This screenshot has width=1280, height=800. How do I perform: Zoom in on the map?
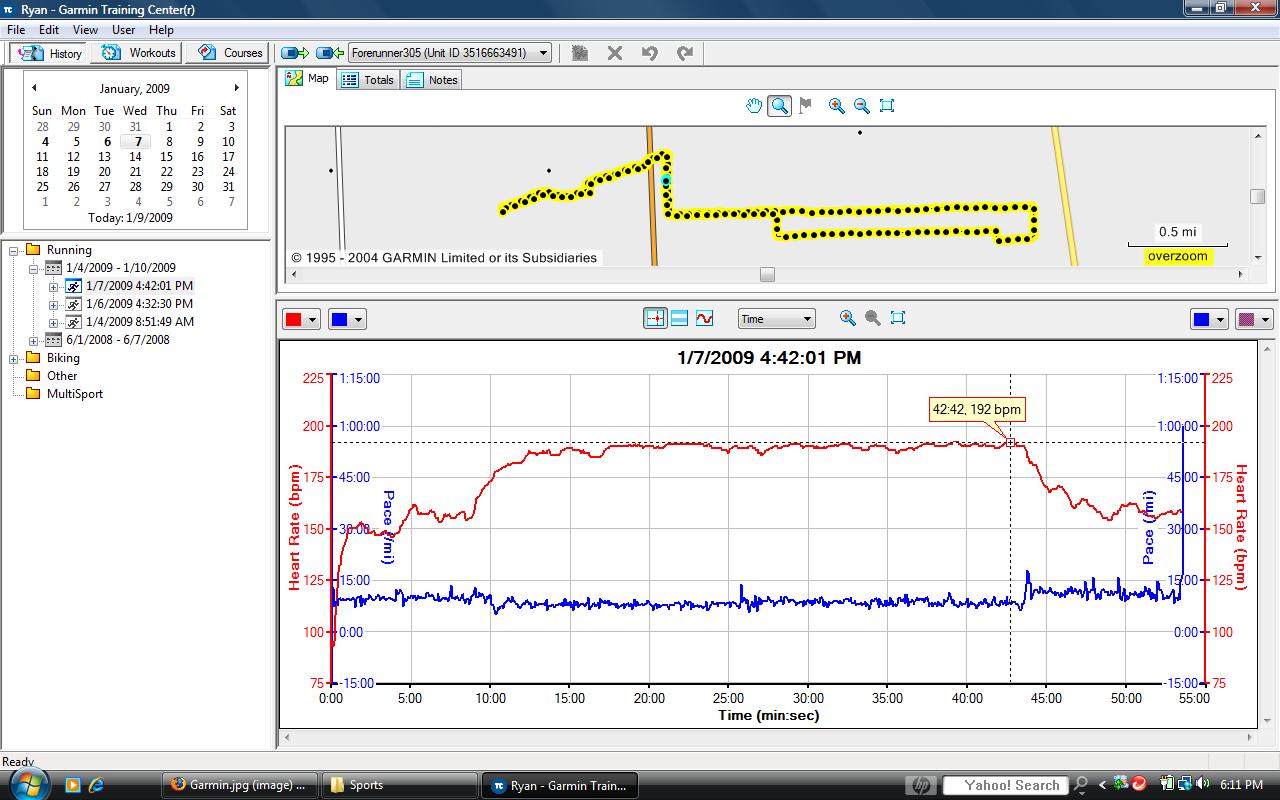[x=837, y=106]
